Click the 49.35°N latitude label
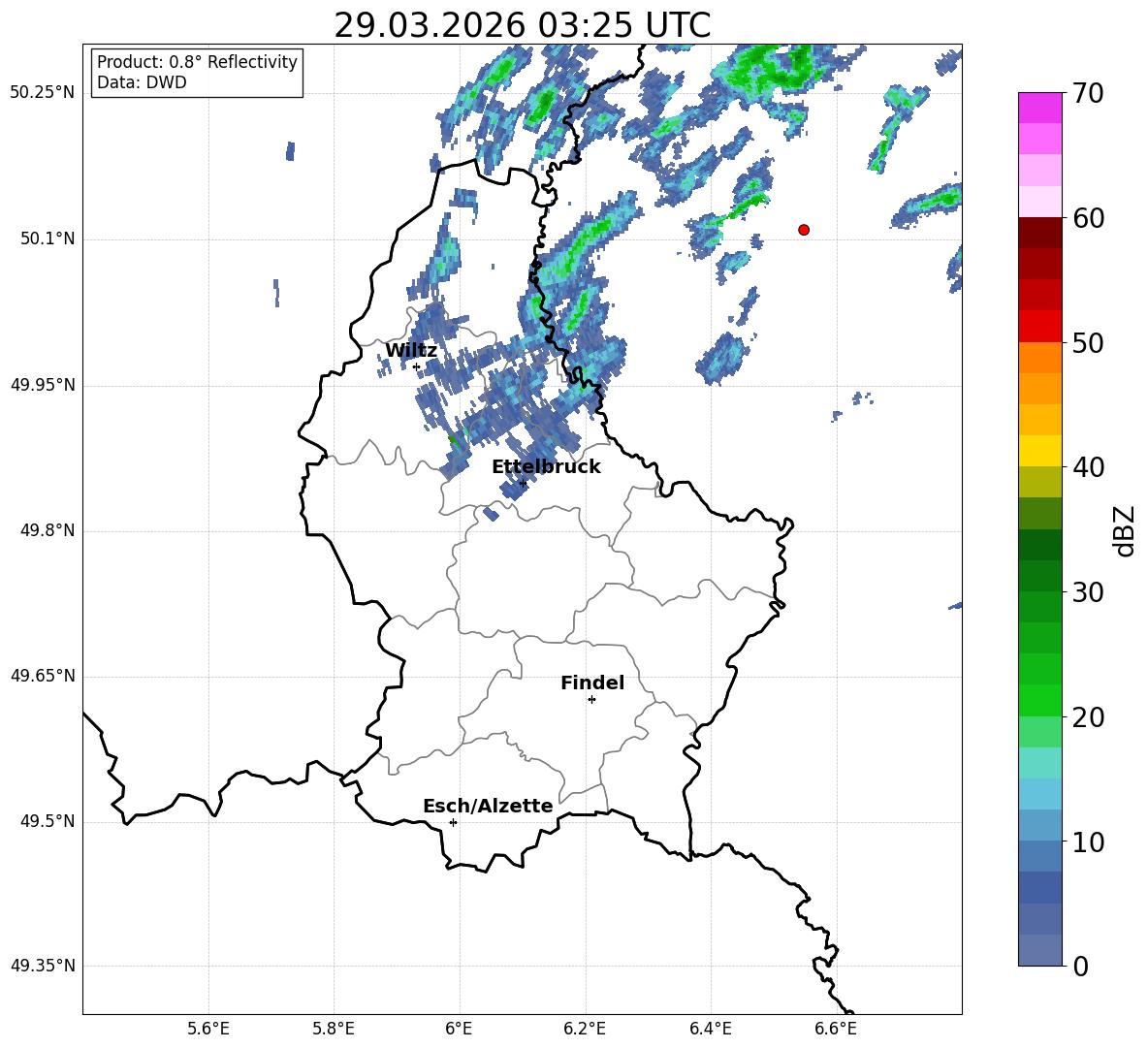The width and height of the screenshot is (1148, 1048). click(x=43, y=966)
